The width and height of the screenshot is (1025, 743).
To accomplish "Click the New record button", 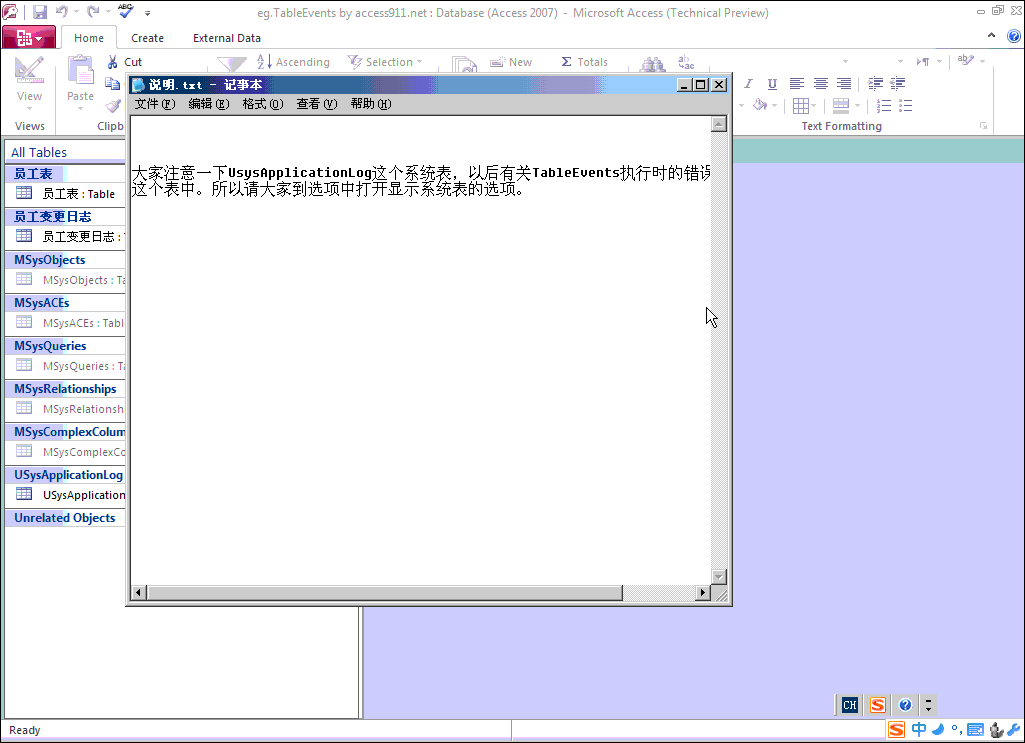I will point(511,62).
